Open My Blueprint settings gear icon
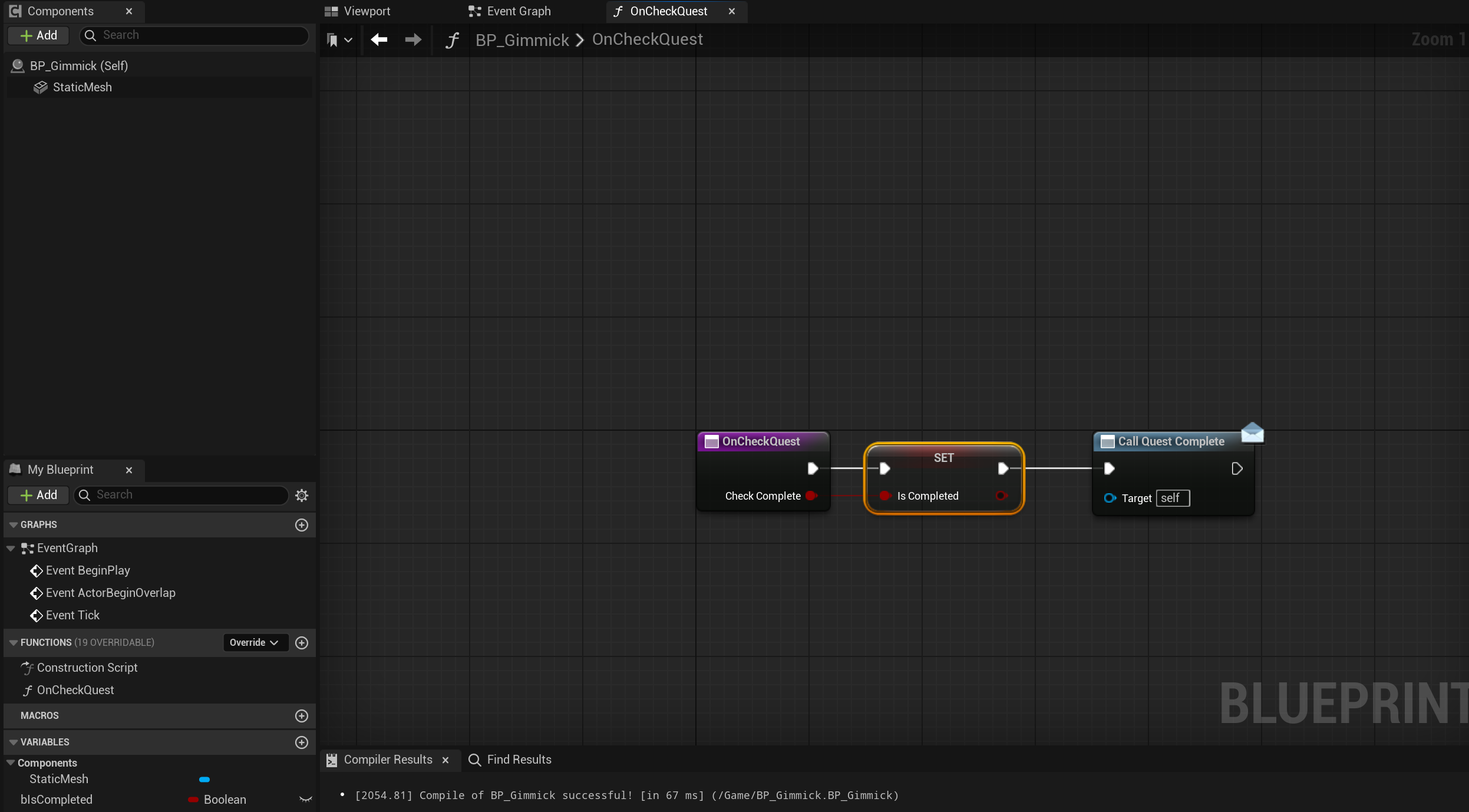Viewport: 1469px width, 812px height. point(302,495)
